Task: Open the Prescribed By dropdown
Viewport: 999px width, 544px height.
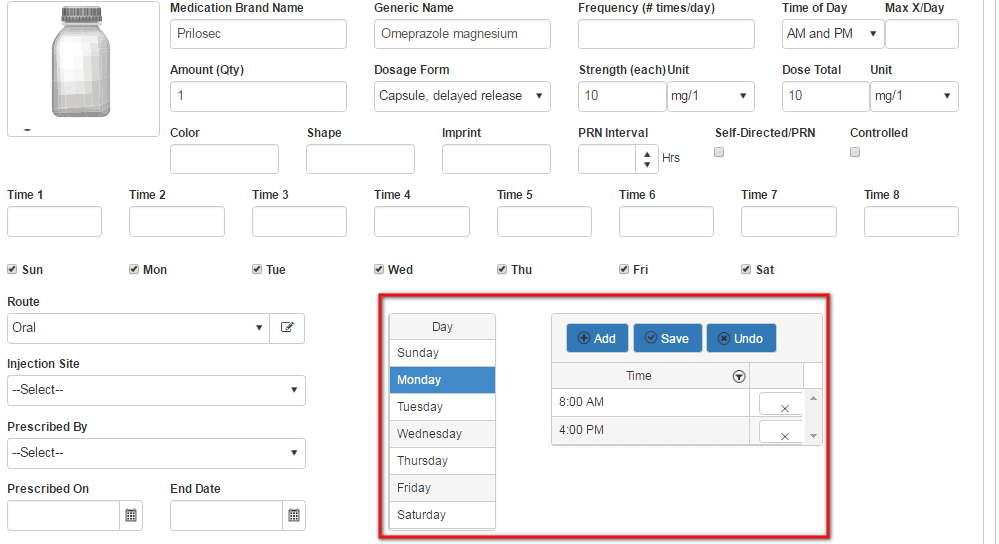Action: tap(156, 453)
